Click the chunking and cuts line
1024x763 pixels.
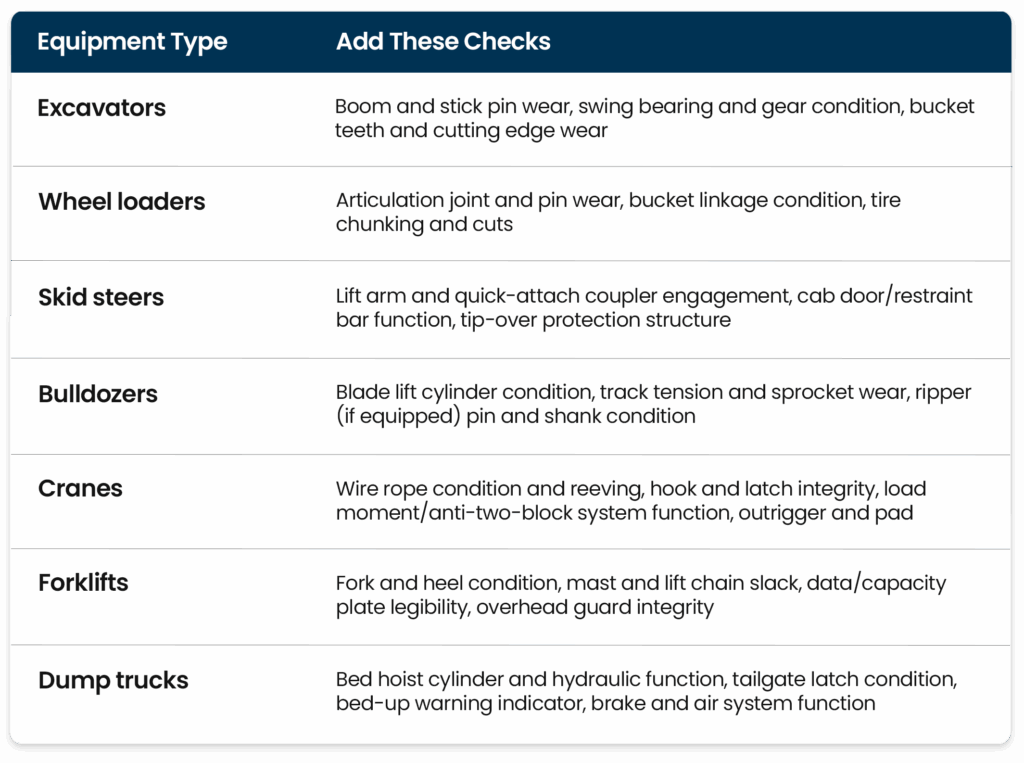(x=424, y=224)
